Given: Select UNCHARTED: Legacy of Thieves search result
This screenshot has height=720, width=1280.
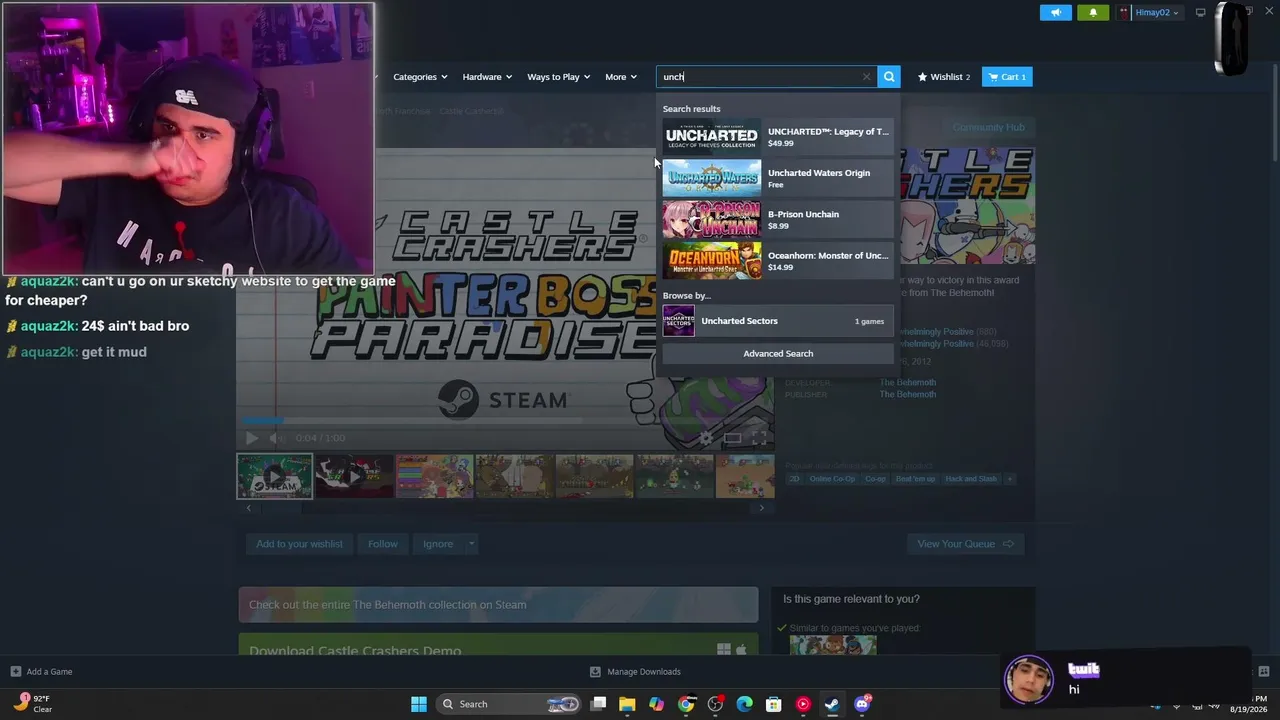Looking at the screenshot, I should click(x=778, y=137).
